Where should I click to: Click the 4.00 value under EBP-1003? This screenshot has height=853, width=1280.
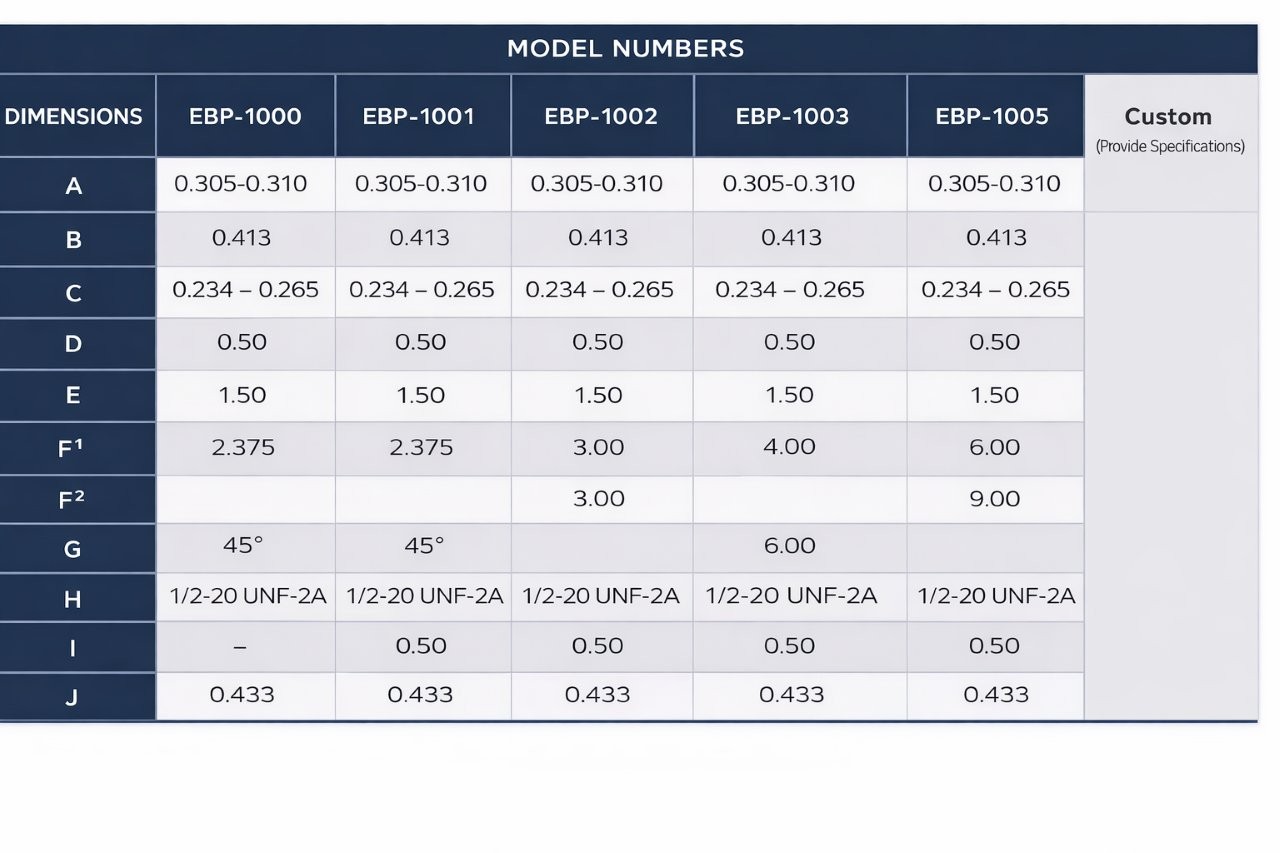(790, 446)
